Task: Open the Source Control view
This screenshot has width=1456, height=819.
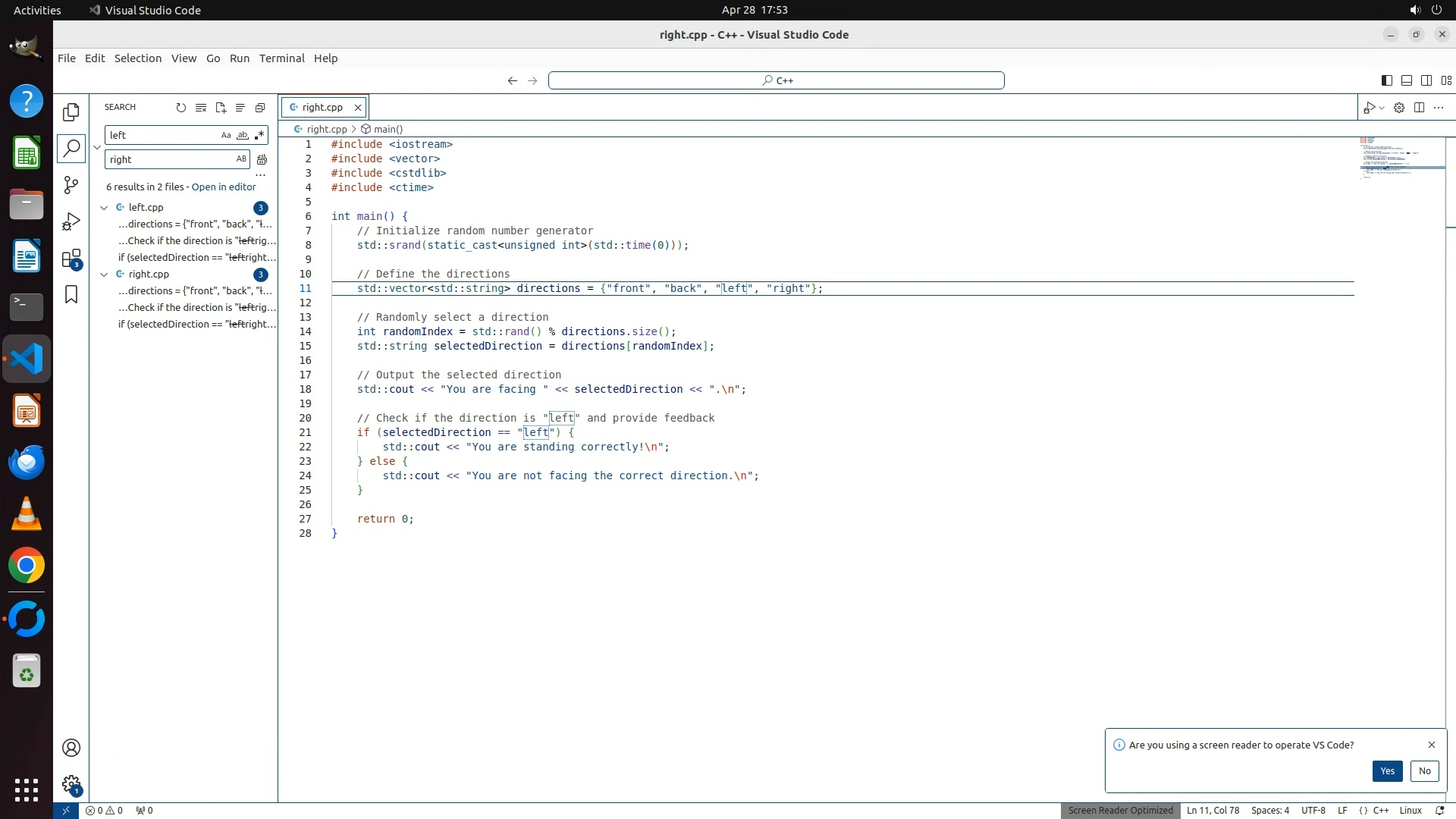Action: 71,185
